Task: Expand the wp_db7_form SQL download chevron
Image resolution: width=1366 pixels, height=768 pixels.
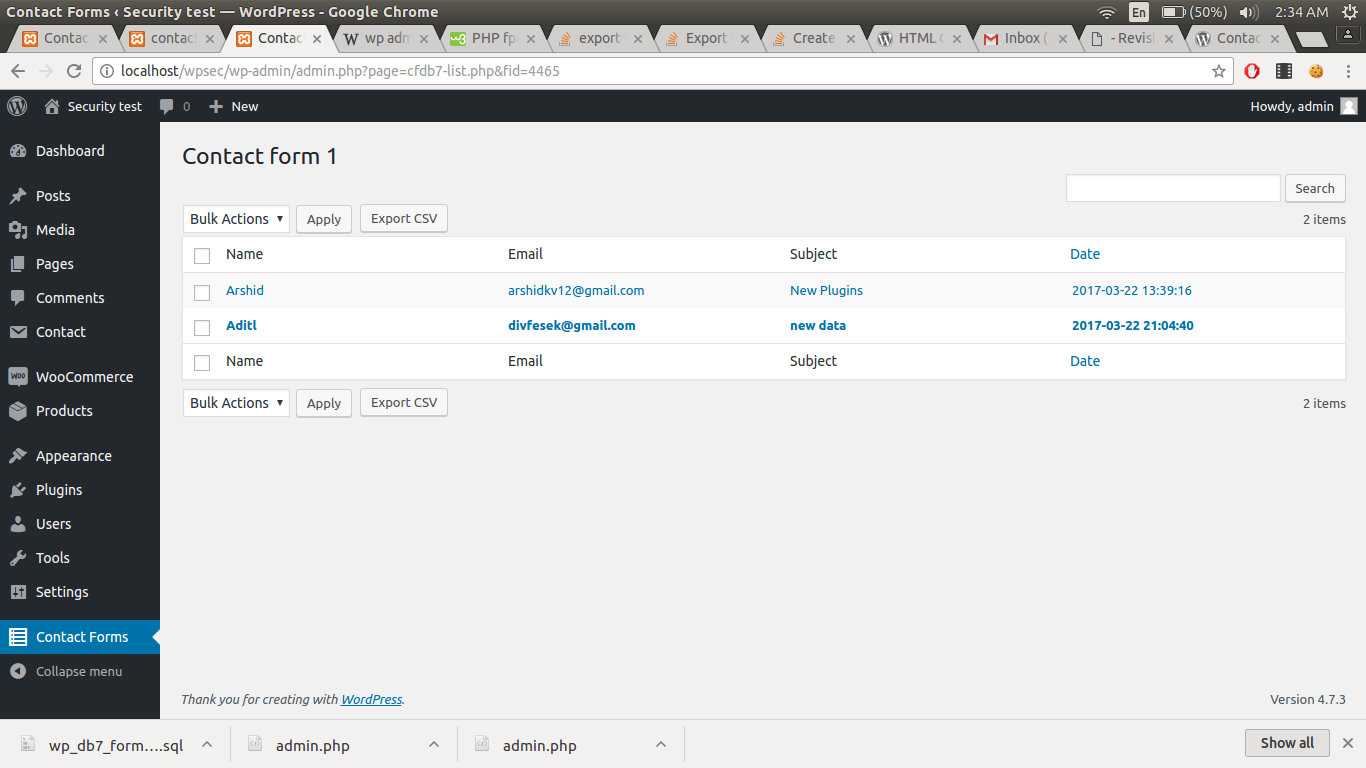Action: [206, 744]
